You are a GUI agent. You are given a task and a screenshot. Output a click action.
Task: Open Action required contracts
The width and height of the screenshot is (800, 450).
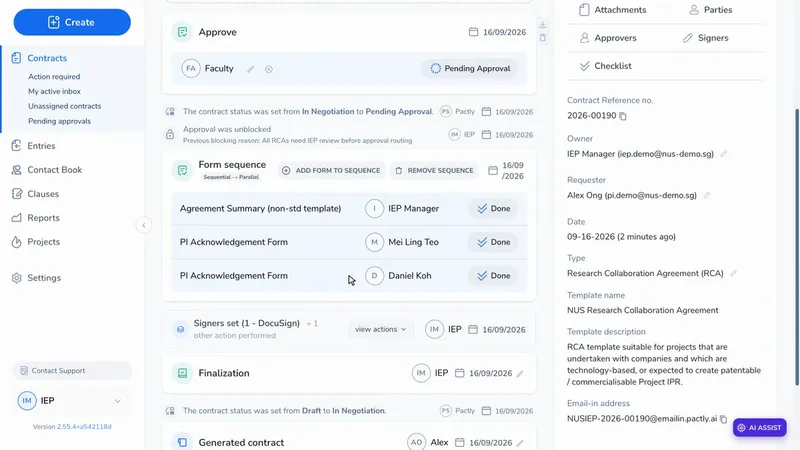pos(54,77)
